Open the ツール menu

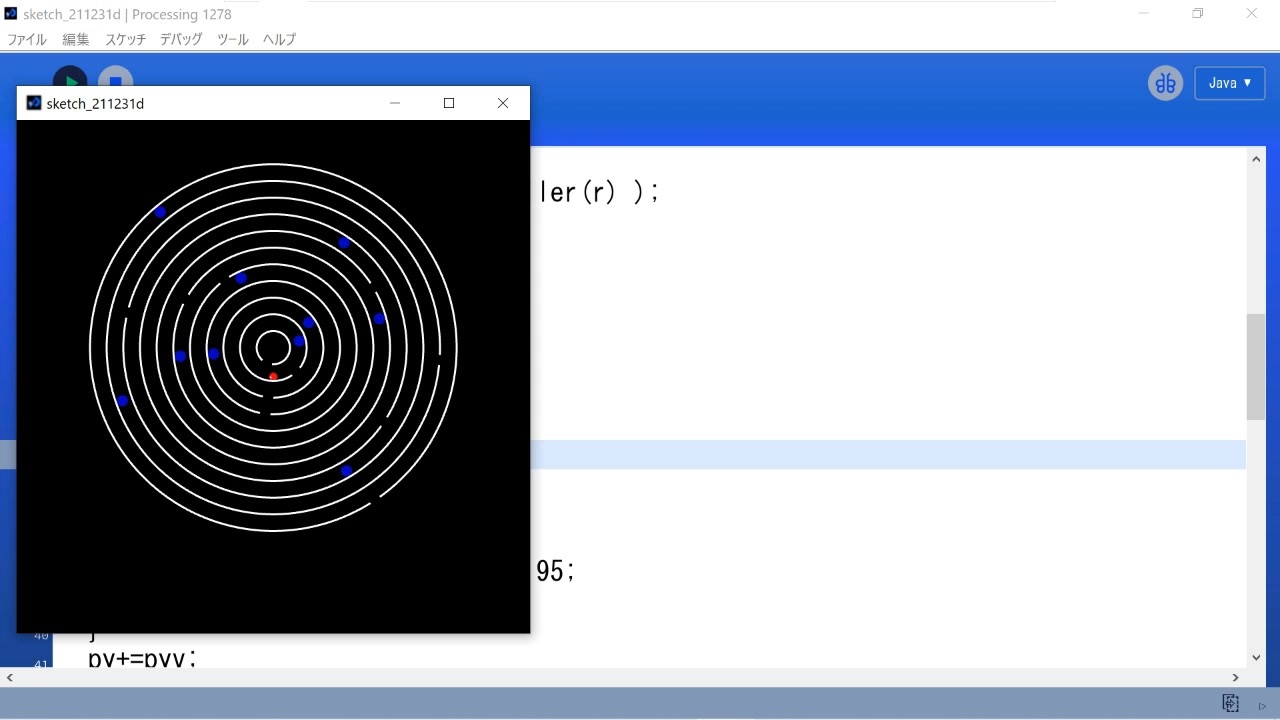click(232, 39)
